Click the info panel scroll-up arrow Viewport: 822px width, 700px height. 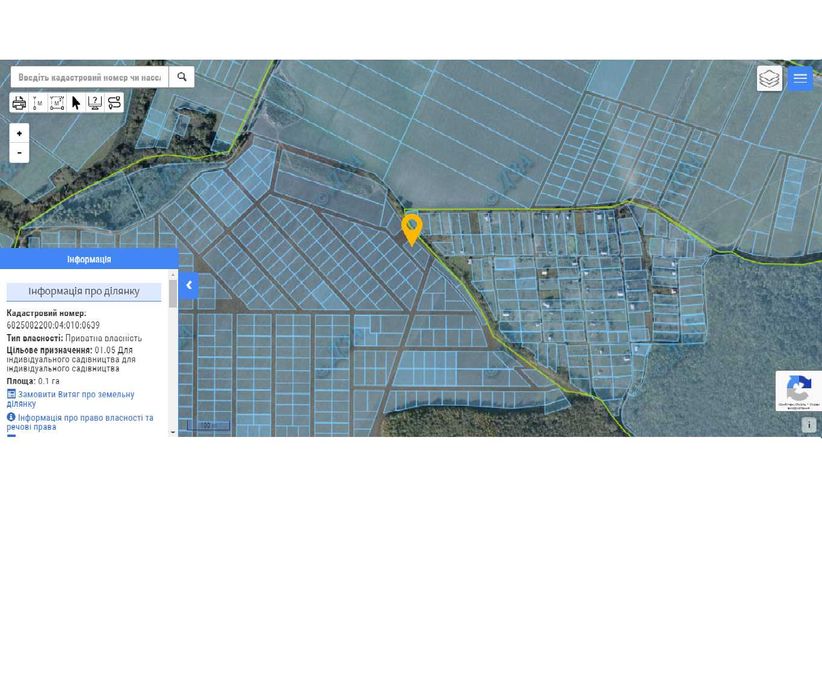tap(173, 275)
